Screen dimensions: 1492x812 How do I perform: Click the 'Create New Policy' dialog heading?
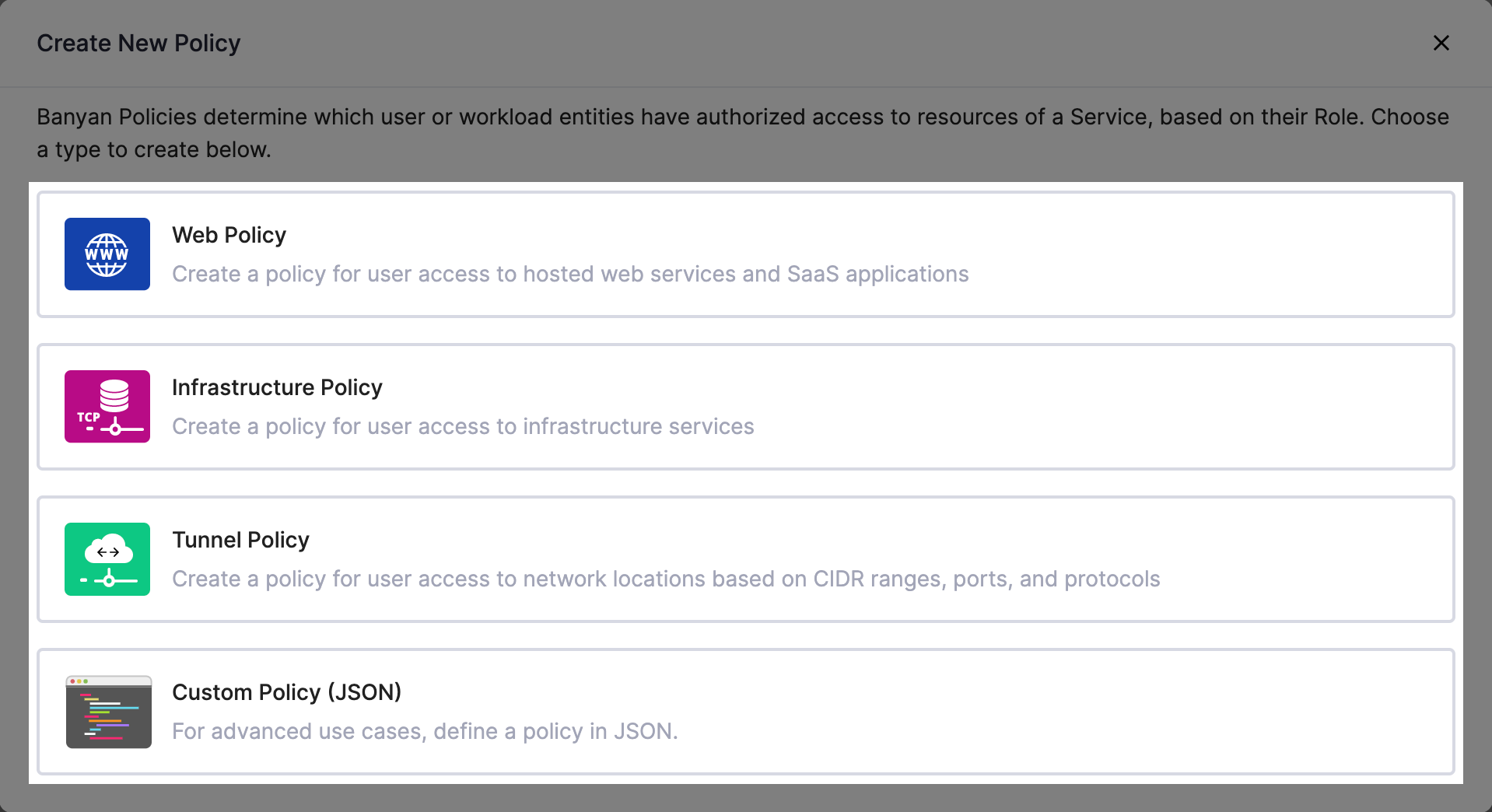(138, 43)
